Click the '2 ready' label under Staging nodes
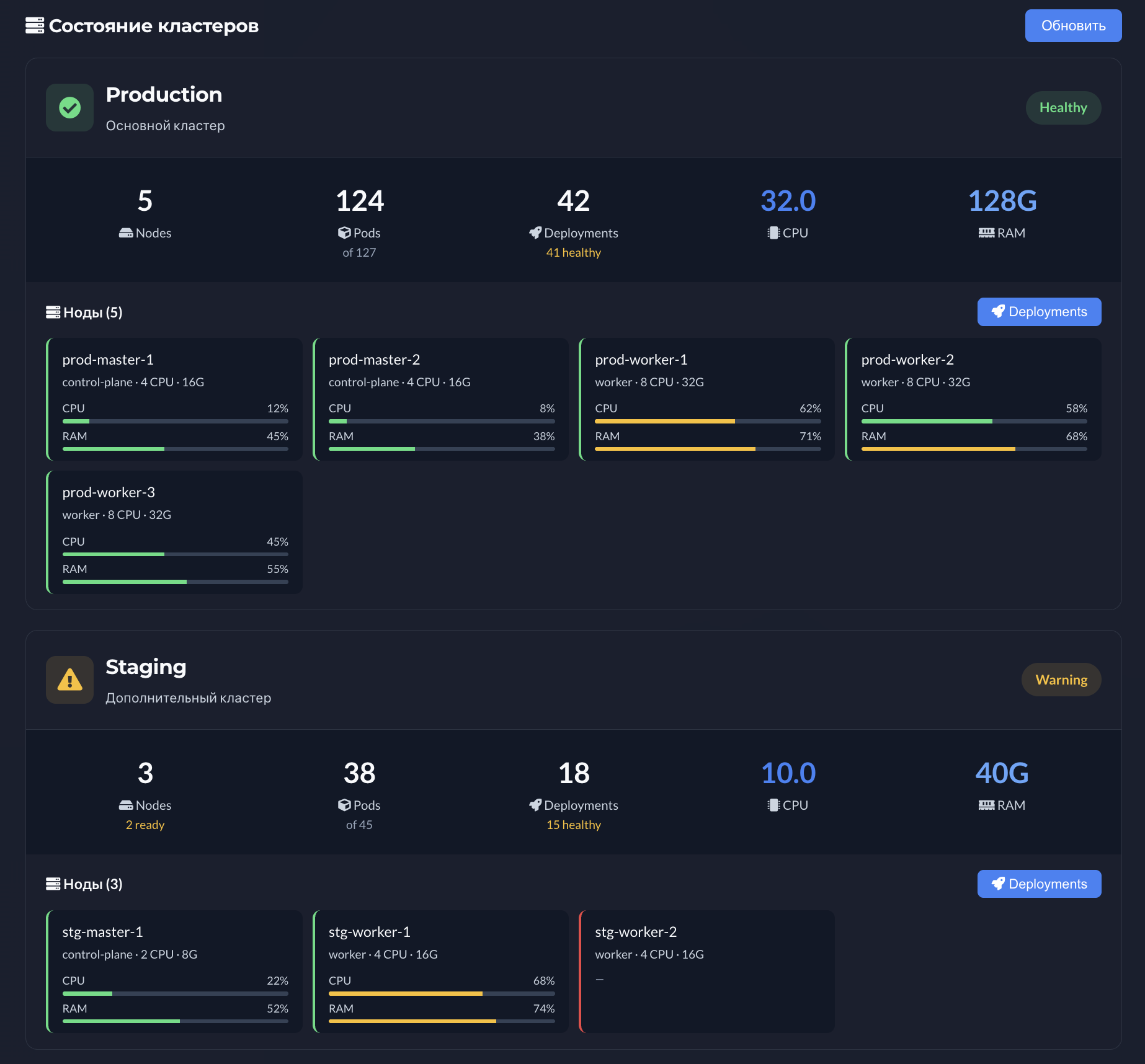This screenshot has height=1064, width=1145. coord(145,825)
